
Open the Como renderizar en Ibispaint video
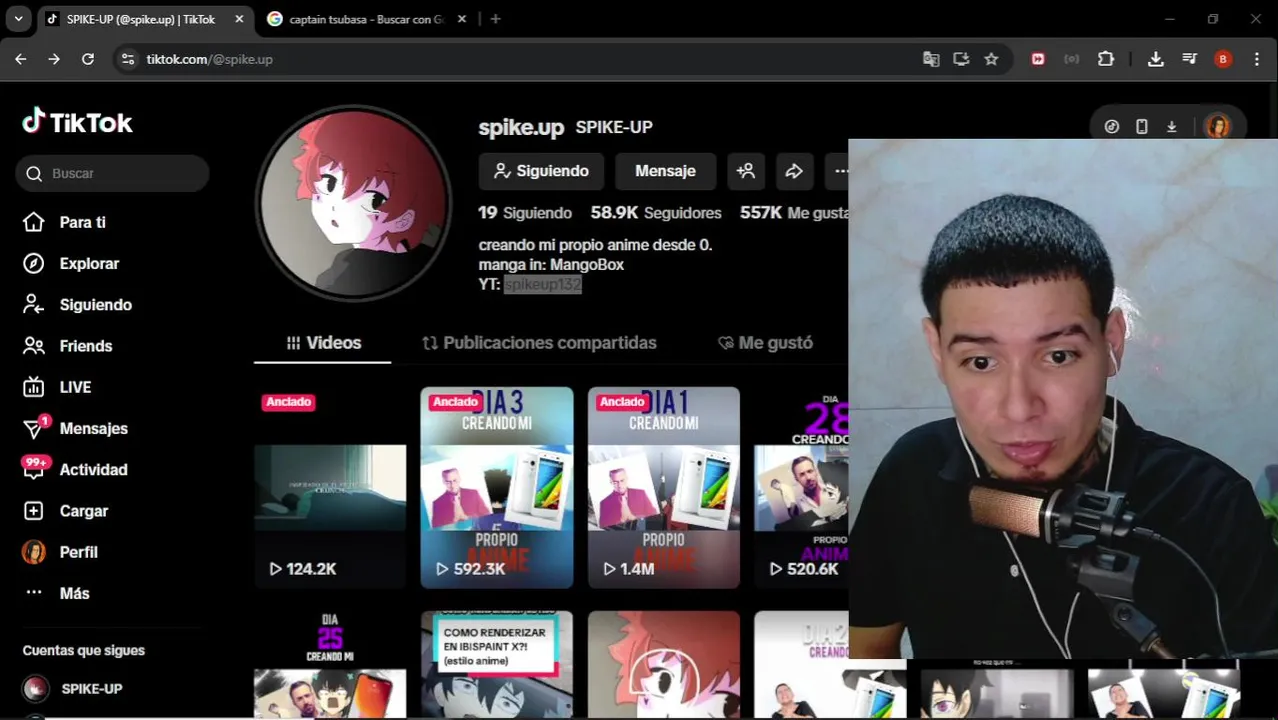click(x=497, y=664)
